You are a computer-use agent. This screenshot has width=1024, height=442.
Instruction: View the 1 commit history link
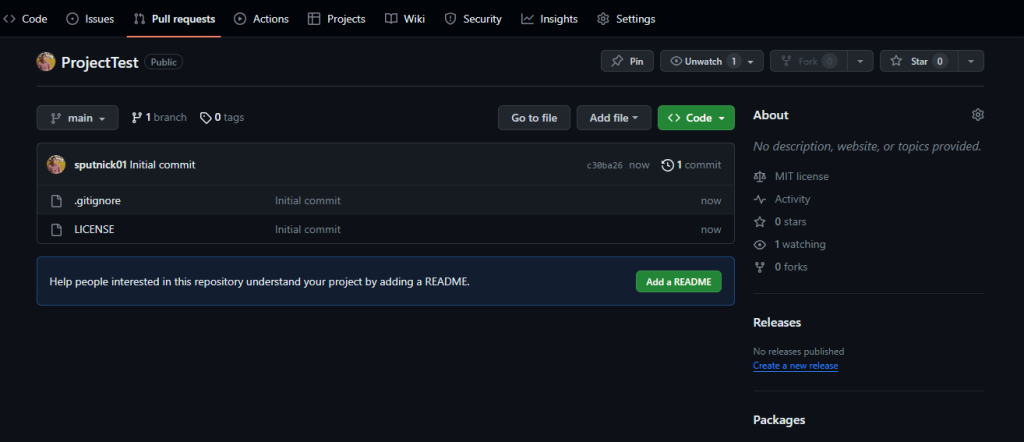click(691, 165)
